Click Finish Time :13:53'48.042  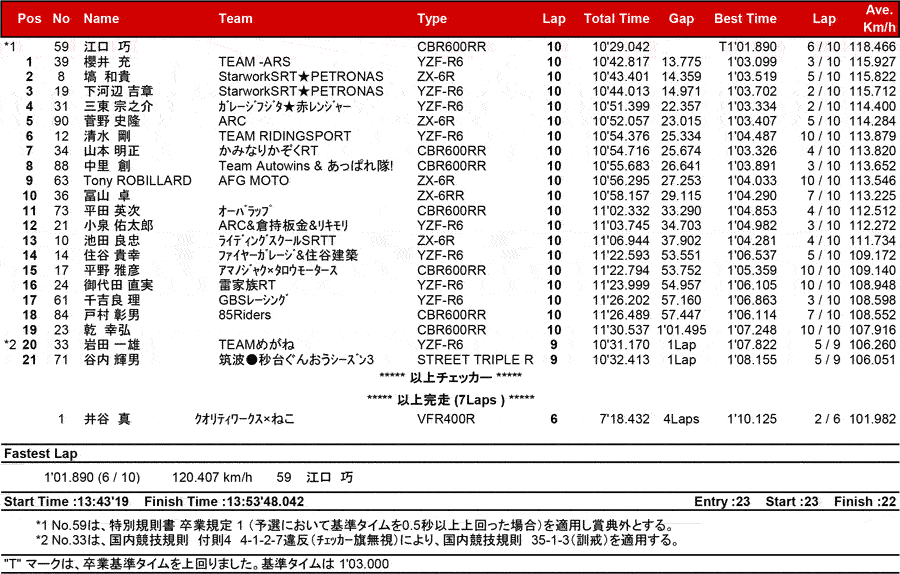click(224, 502)
